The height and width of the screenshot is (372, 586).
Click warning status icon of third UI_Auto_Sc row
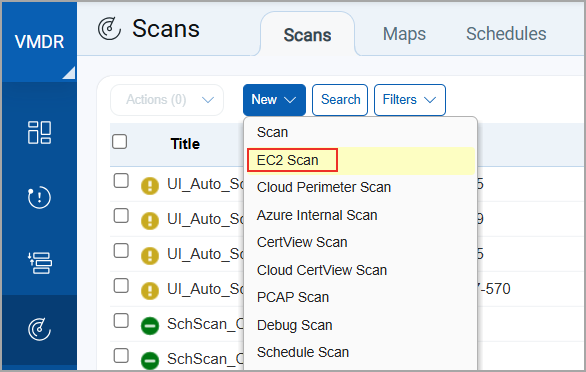(150, 256)
